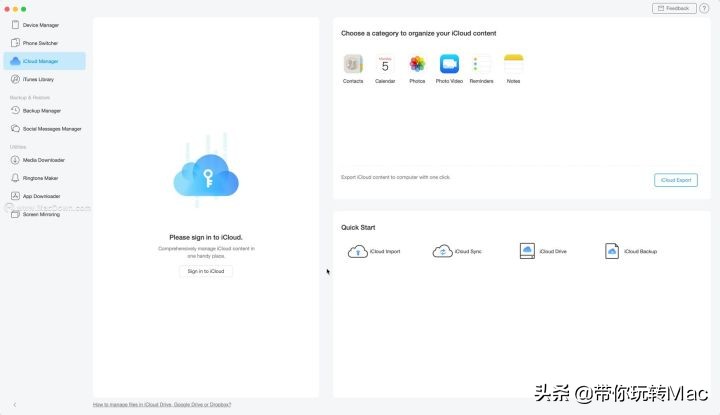Start iCloud Import from Quick Start
Viewport: 720px width, 415px height.
click(374, 251)
